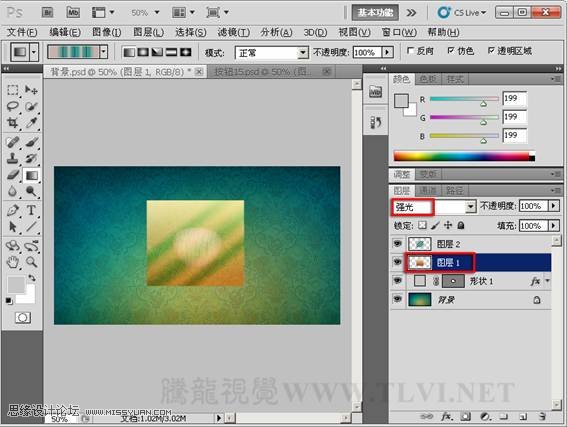
Task: Select the Horizontal Type tool
Action: pos(31,210)
